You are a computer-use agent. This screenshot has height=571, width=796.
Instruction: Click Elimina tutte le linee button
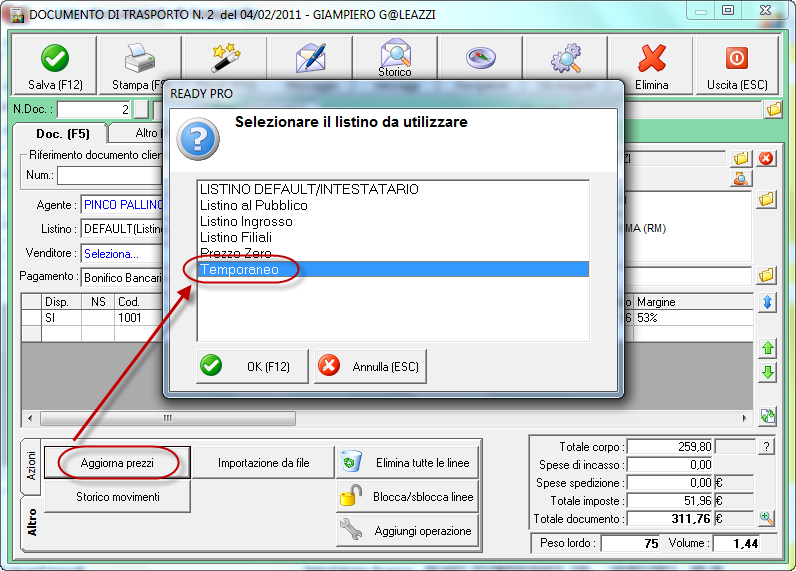click(x=408, y=462)
